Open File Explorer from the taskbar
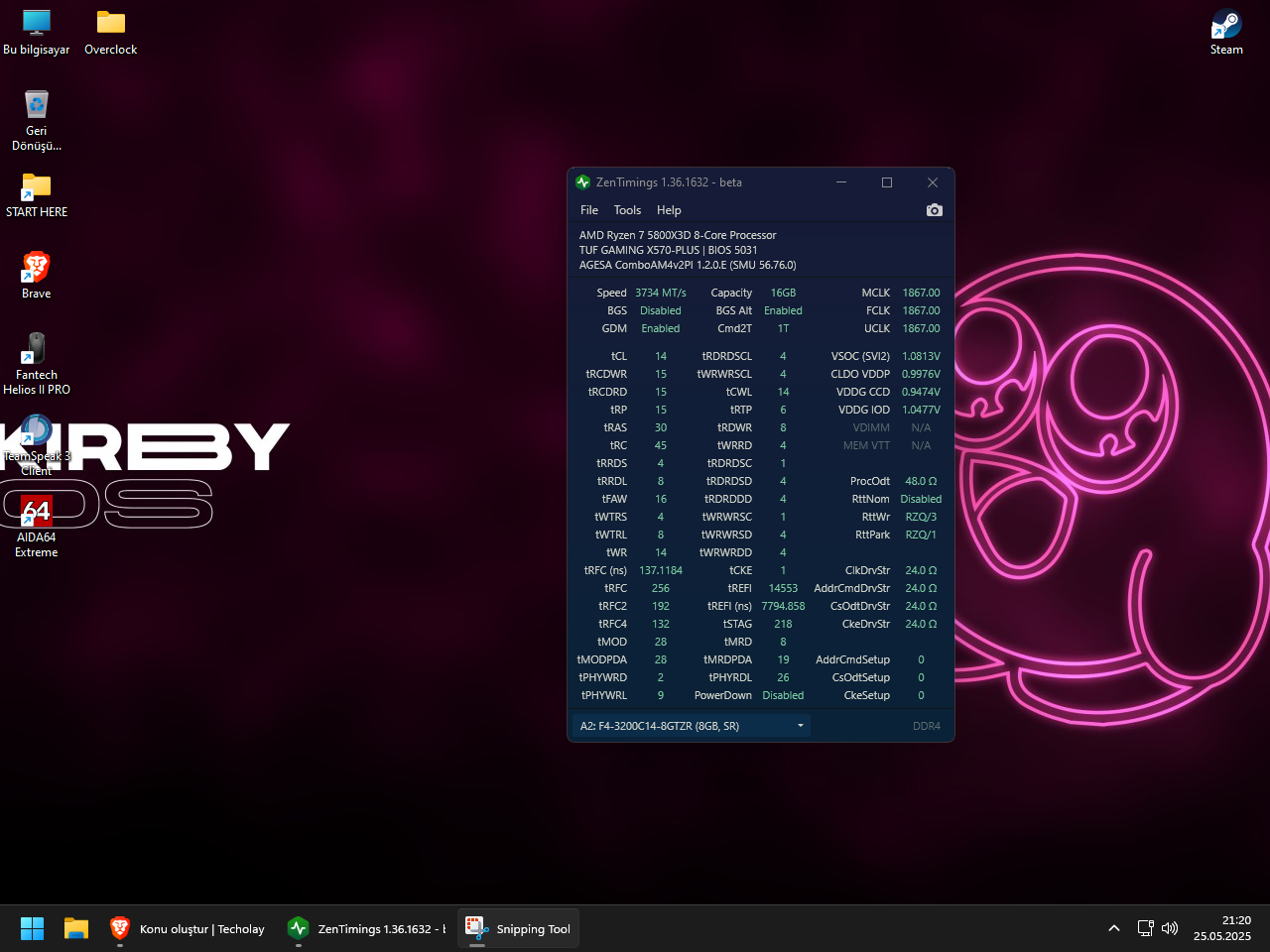This screenshot has width=1270, height=952. tap(76, 929)
